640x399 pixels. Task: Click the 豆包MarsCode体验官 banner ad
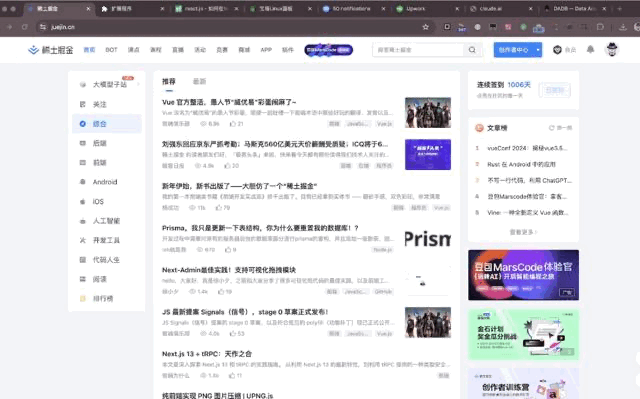[523, 275]
